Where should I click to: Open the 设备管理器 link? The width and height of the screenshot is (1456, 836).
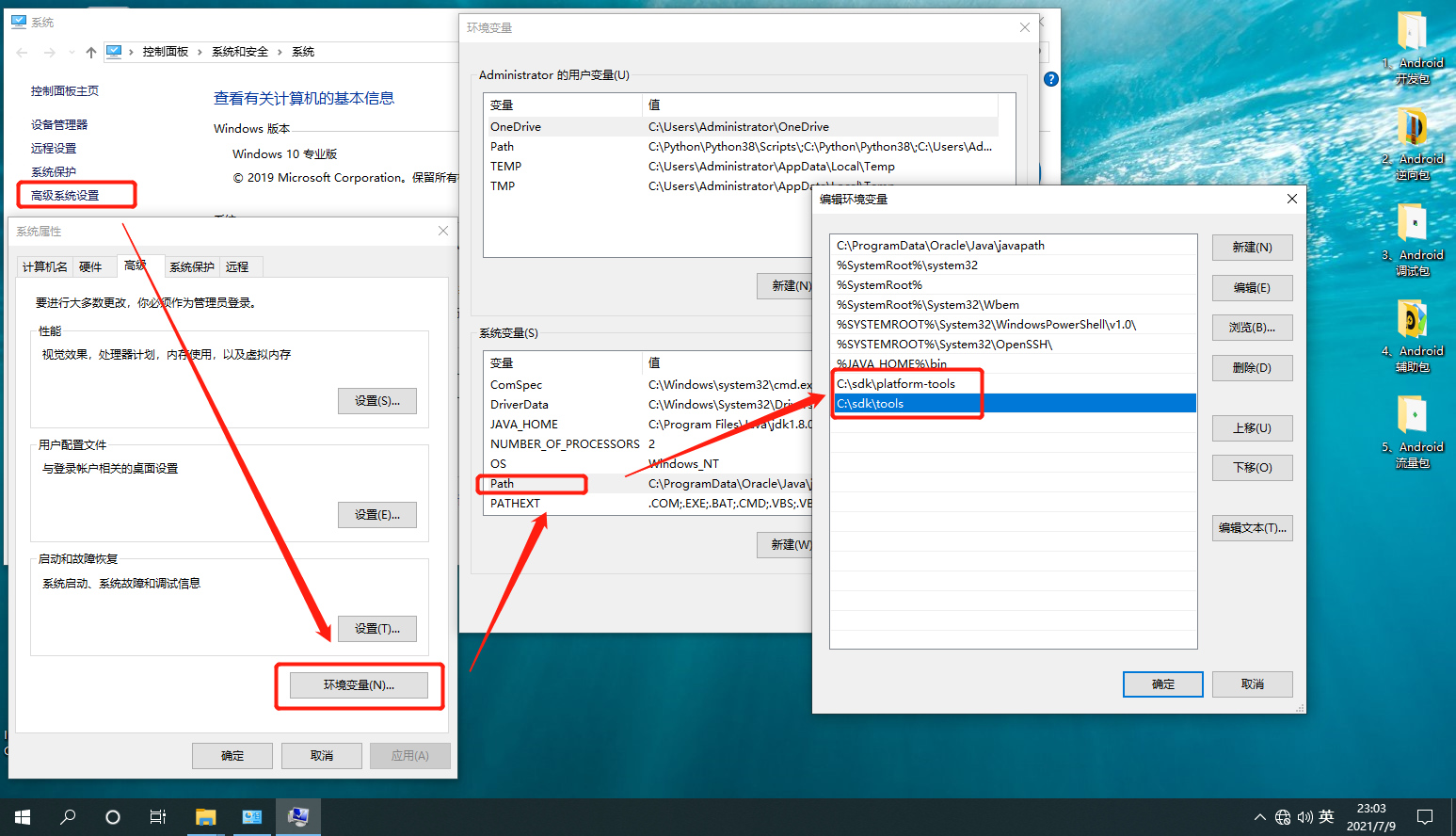59,125
